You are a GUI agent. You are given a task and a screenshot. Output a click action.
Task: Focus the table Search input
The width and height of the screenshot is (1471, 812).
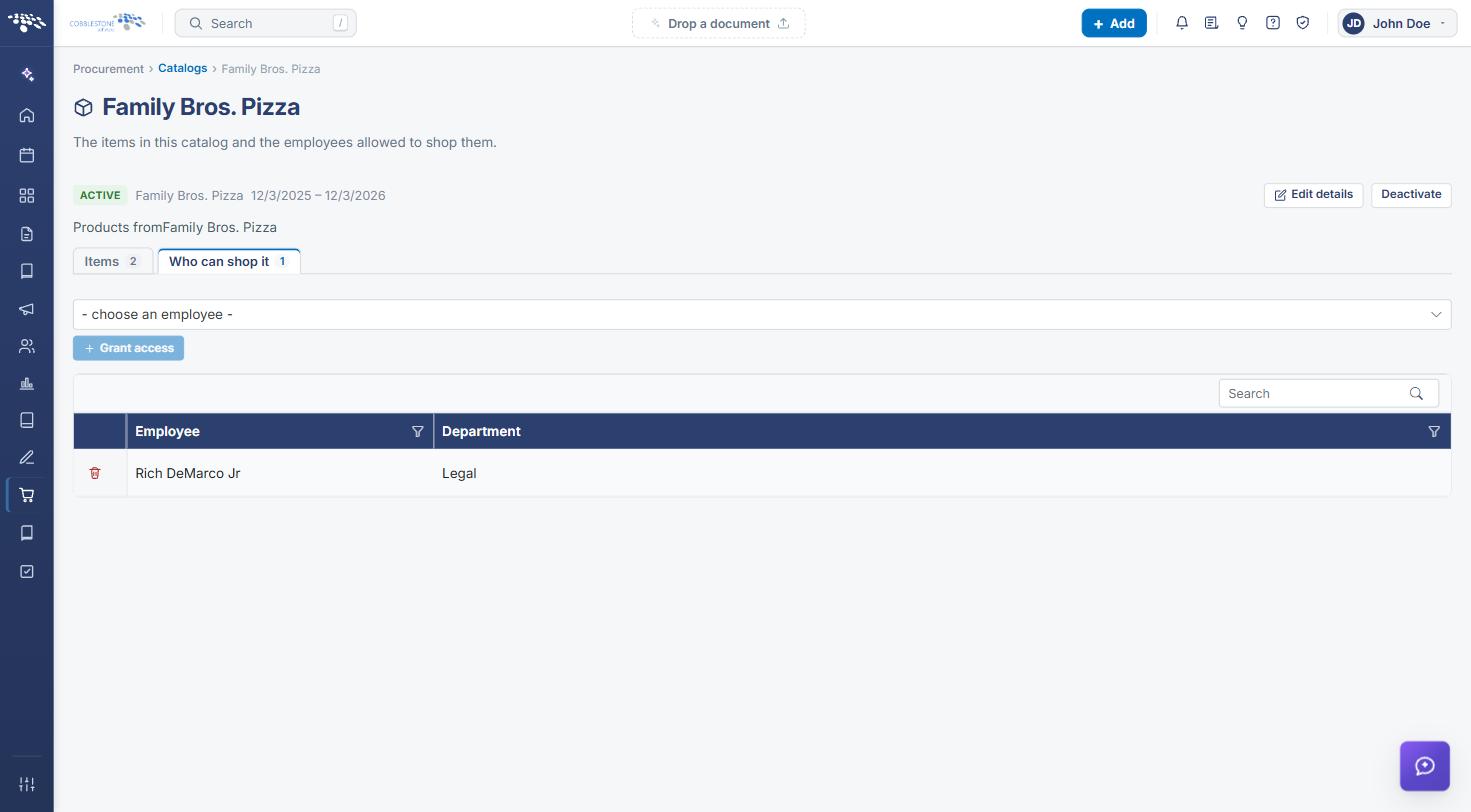(x=1315, y=394)
